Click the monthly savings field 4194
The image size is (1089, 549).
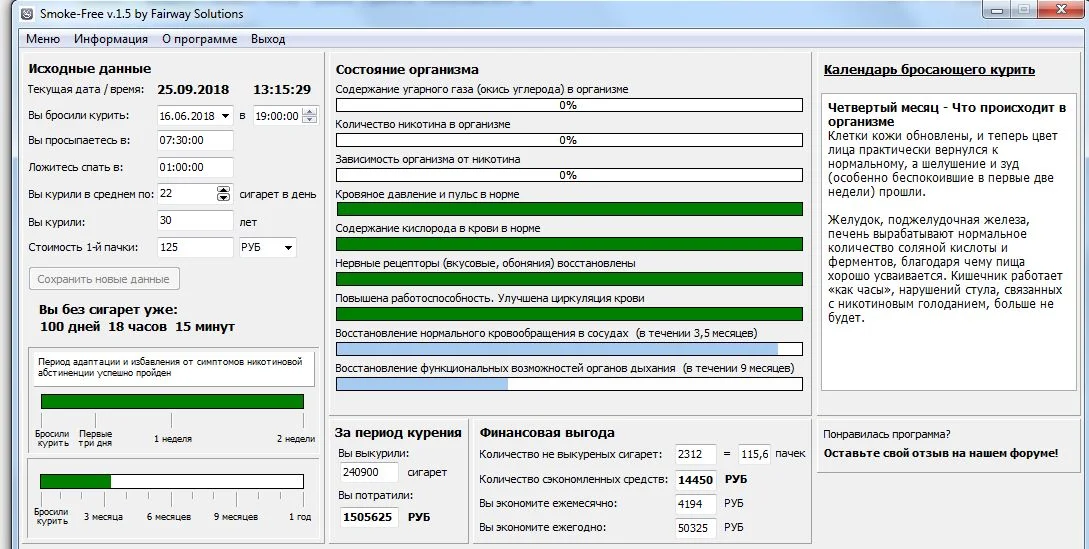(695, 504)
